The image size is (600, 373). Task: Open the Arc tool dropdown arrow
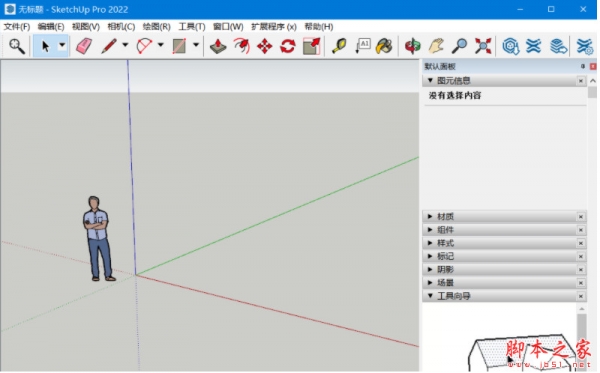click(161, 45)
